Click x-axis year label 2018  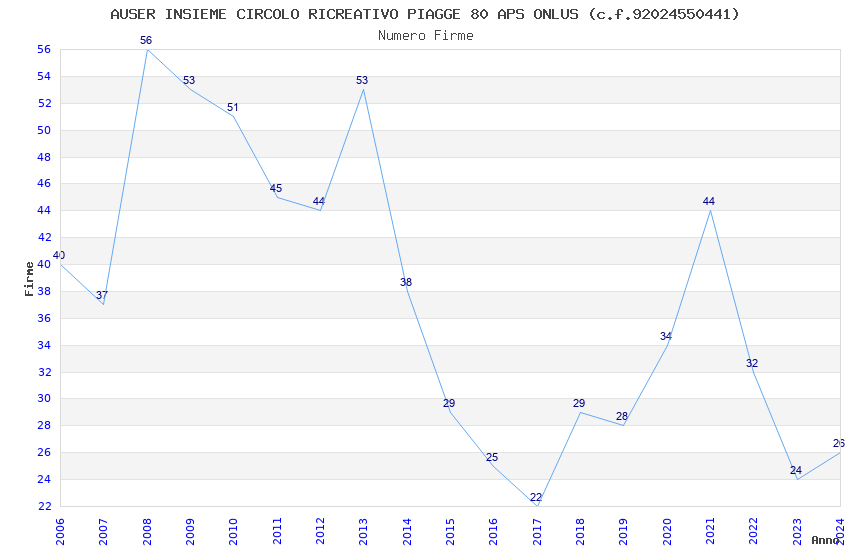580,532
